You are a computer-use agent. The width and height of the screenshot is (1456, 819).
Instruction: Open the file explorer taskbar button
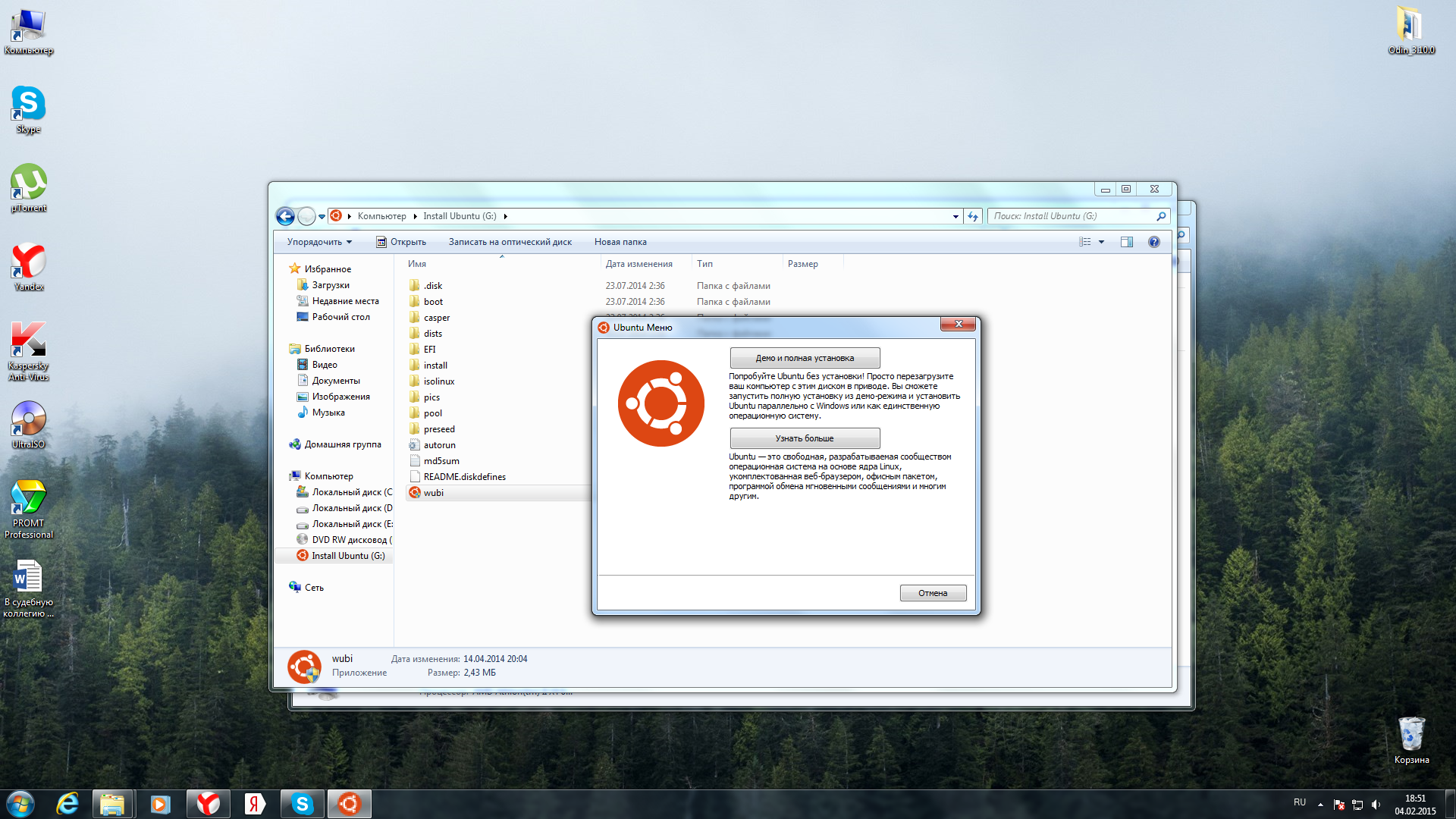(112, 804)
